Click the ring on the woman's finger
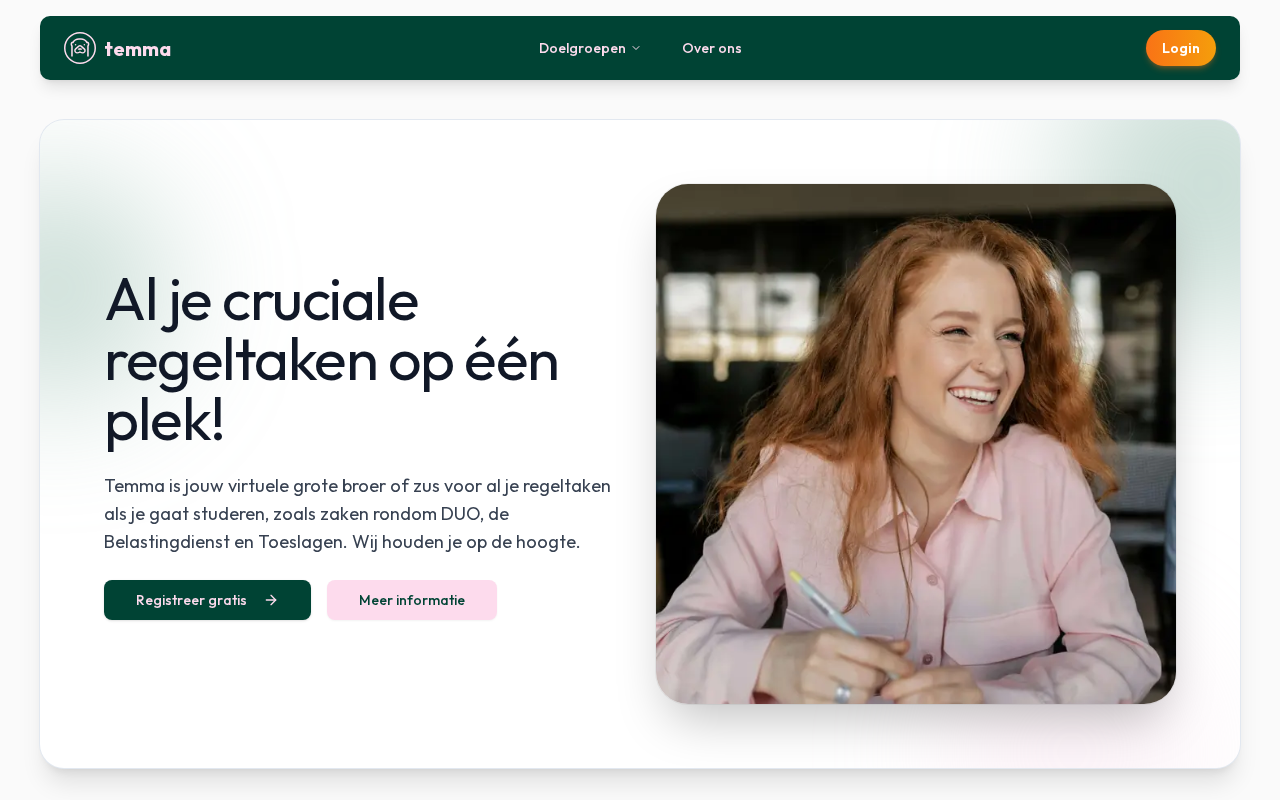 click(843, 692)
